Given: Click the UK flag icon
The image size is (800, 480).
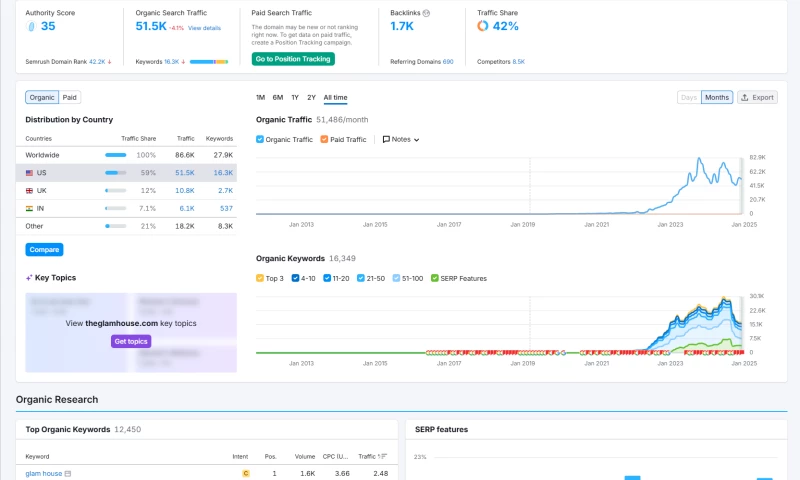Looking at the screenshot, I should point(29,190).
